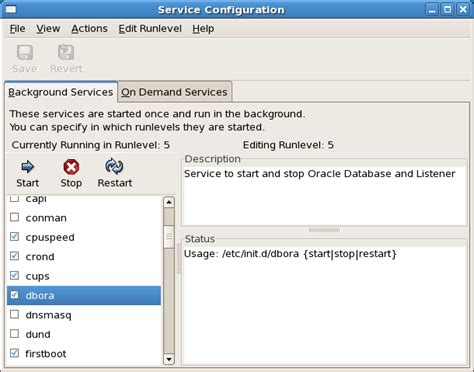
Task: Select the conman service row
Action: [x=84, y=218]
